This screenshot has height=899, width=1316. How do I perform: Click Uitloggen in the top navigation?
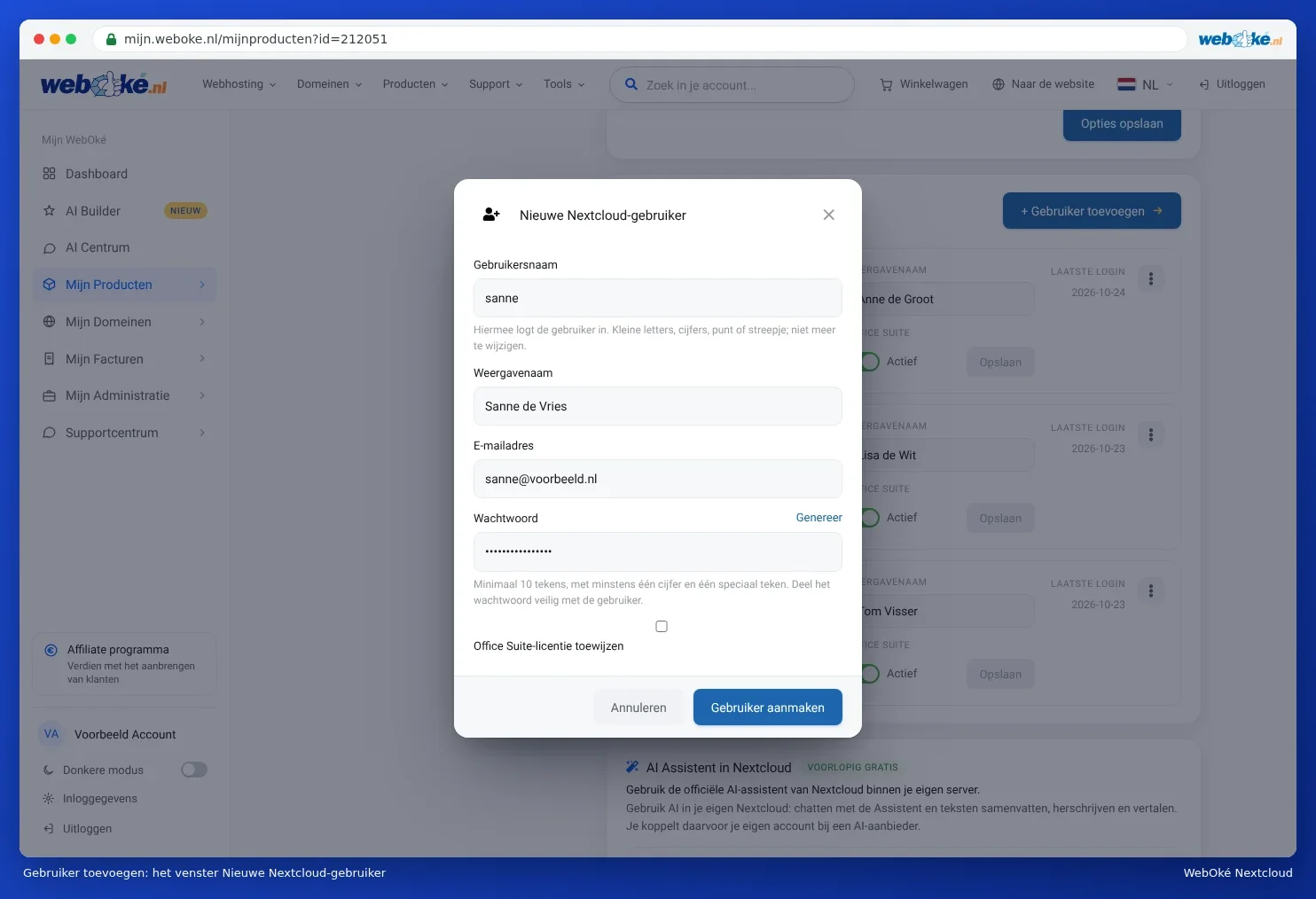[x=1232, y=84]
